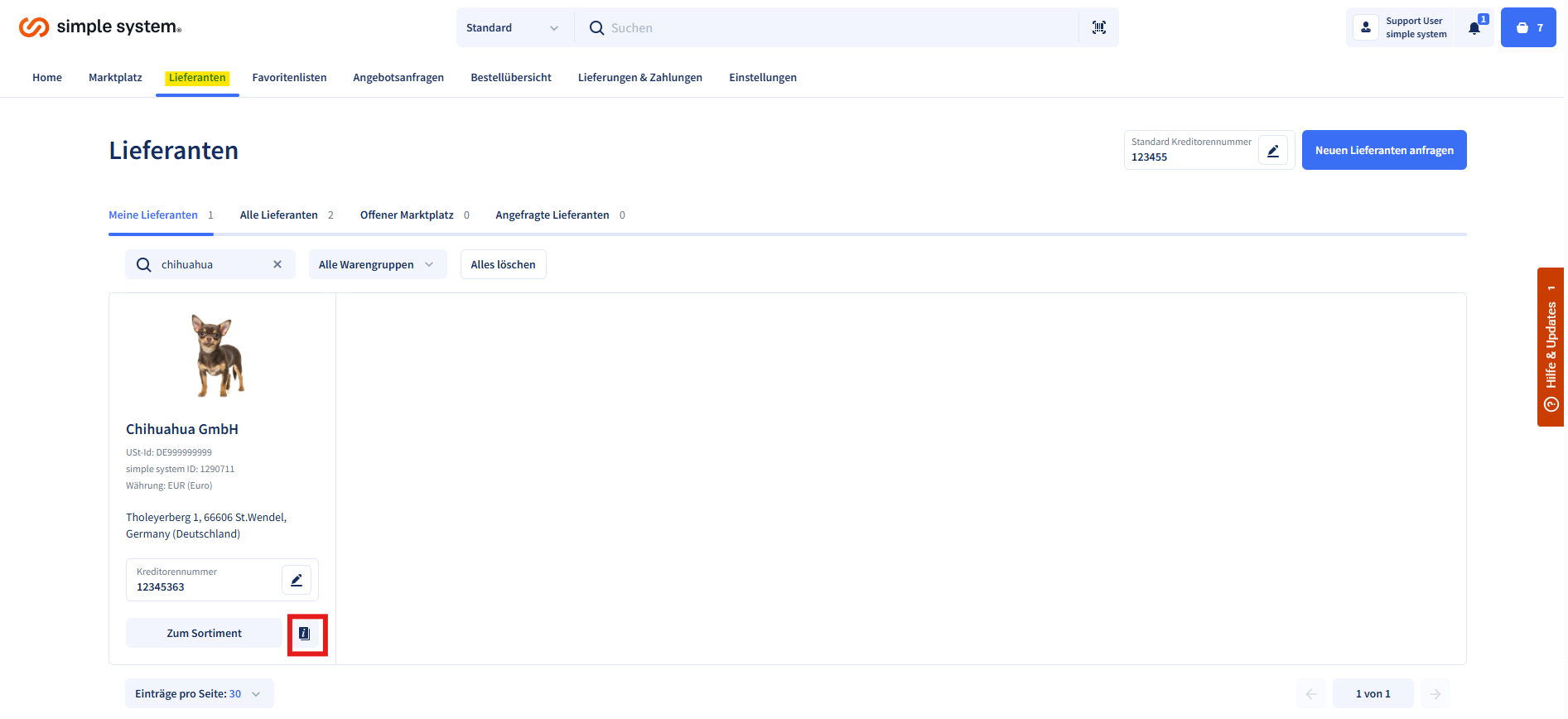Open the notifications bell
This screenshot has width=1568, height=719.
(x=1474, y=28)
